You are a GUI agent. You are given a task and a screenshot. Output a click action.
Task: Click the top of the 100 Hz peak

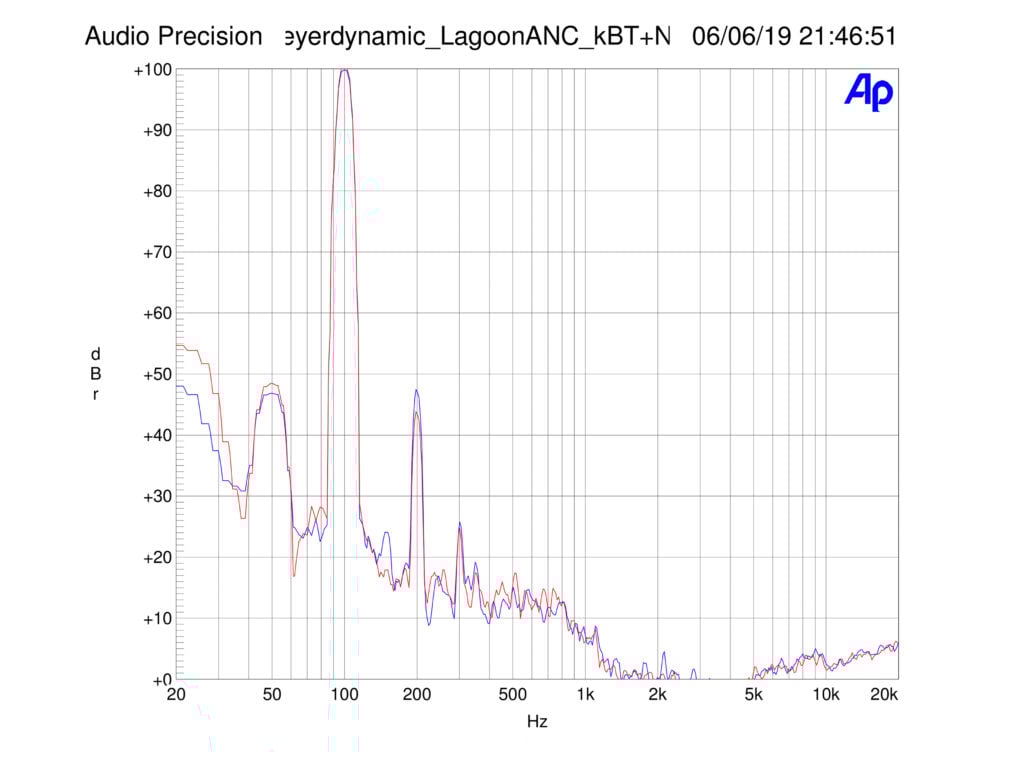[344, 71]
